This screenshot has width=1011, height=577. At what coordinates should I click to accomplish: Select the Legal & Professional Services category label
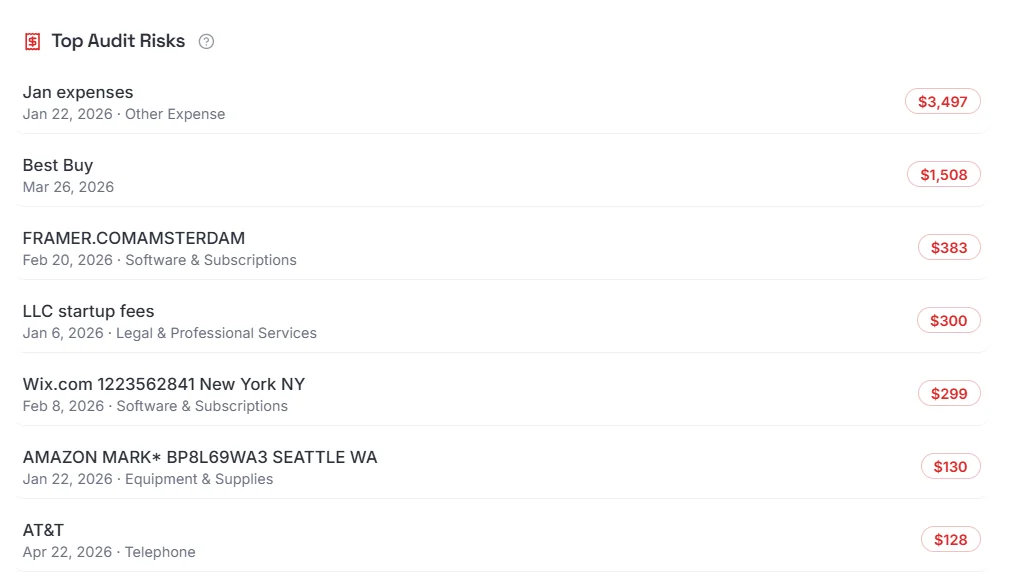coord(216,333)
